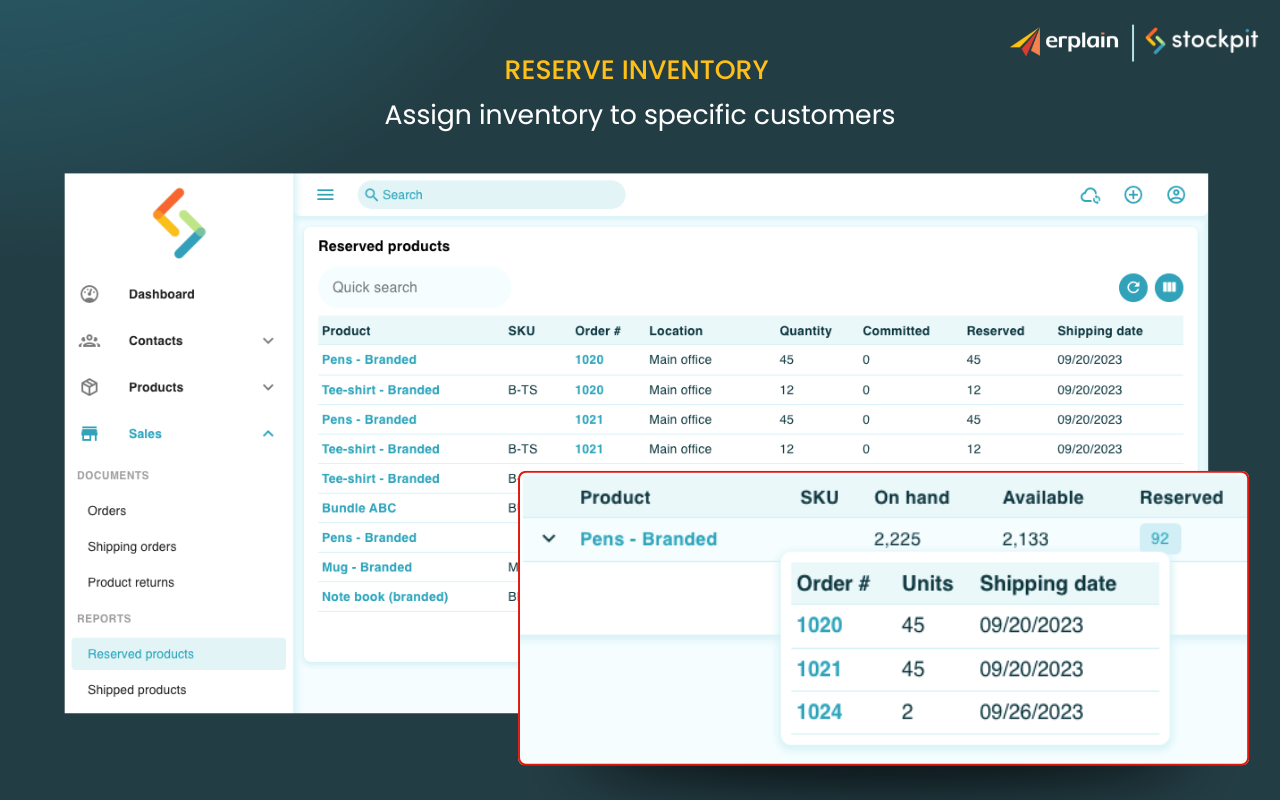The width and height of the screenshot is (1280, 800).
Task: Open the hamburger menu icon
Action: coord(325,195)
